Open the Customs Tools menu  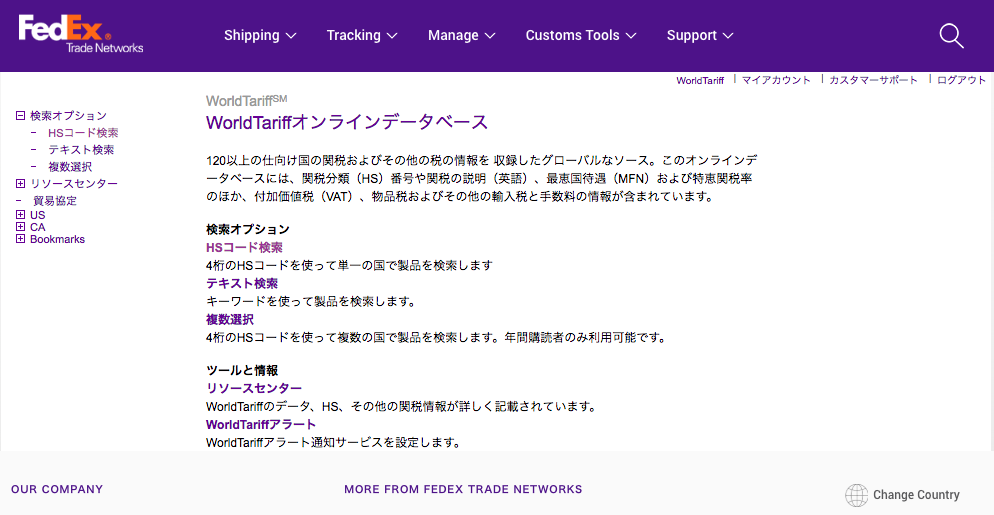[581, 36]
